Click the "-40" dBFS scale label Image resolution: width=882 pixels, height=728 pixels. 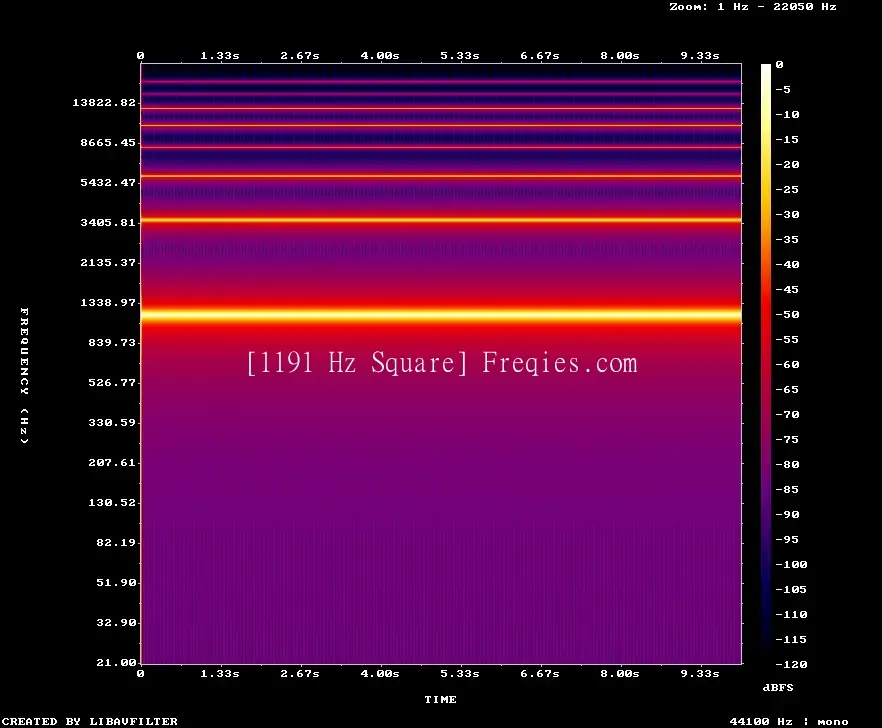787,264
